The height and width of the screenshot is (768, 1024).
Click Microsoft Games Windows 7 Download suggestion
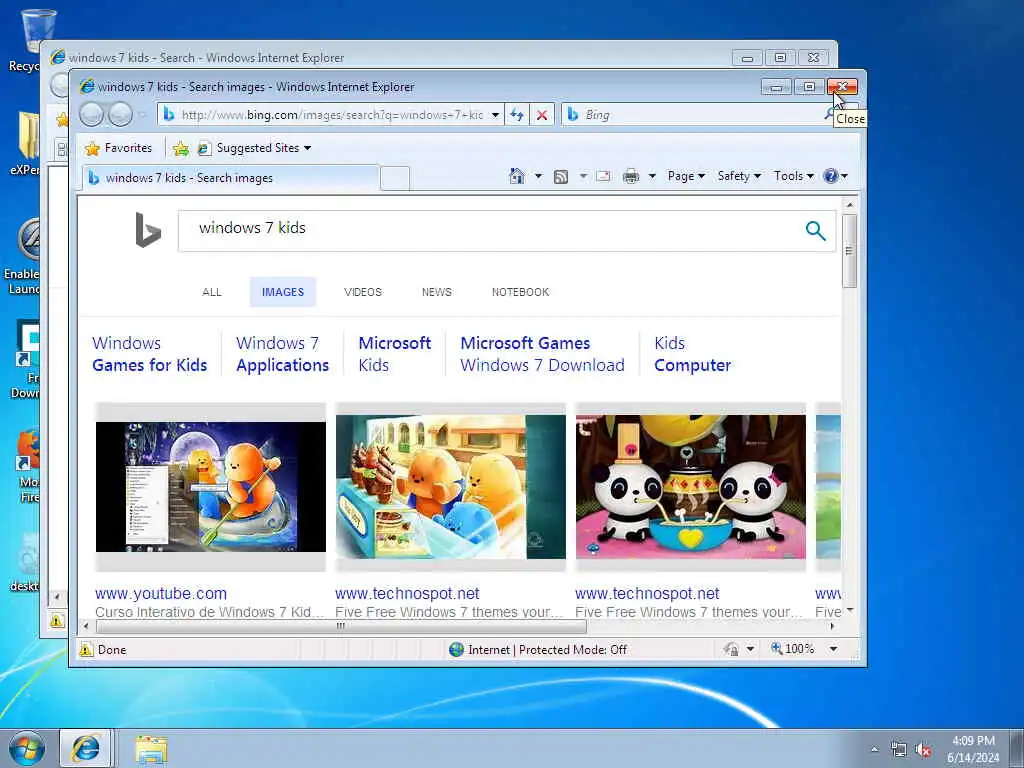[542, 354]
